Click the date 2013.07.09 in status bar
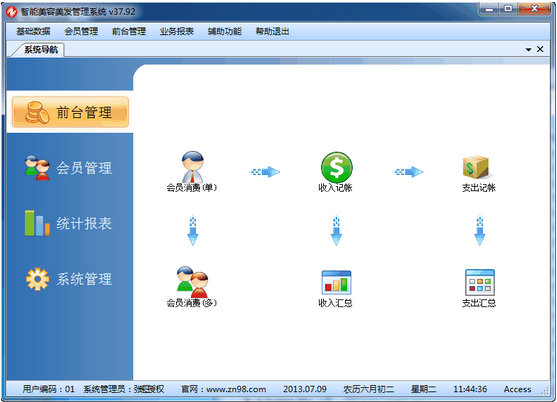Image resolution: width=557 pixels, height=402 pixels. coord(304,389)
